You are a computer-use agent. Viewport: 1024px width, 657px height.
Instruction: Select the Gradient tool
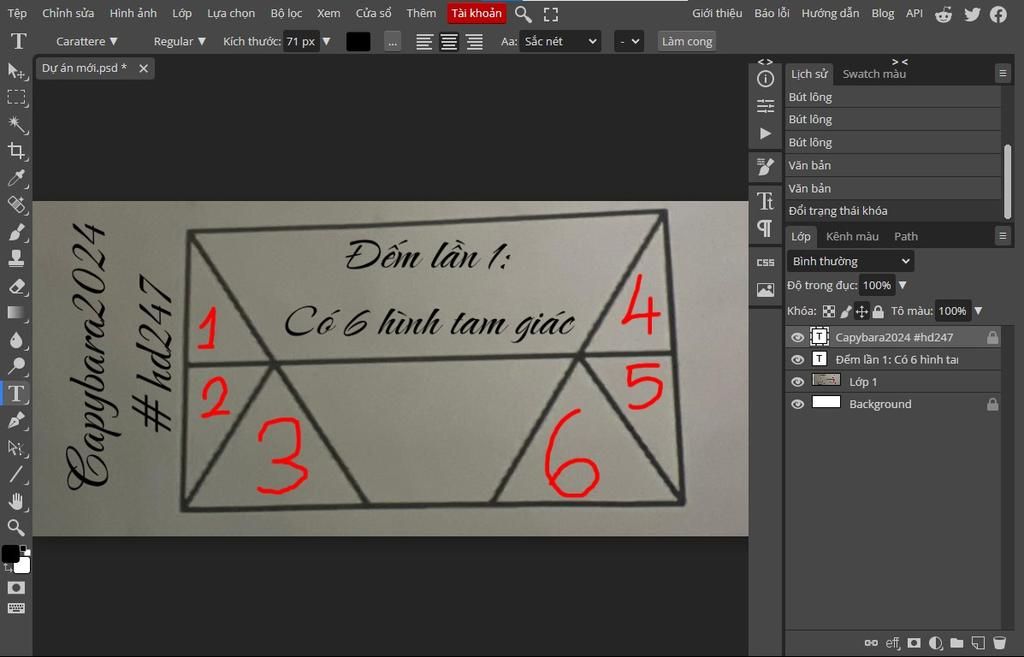[16, 313]
